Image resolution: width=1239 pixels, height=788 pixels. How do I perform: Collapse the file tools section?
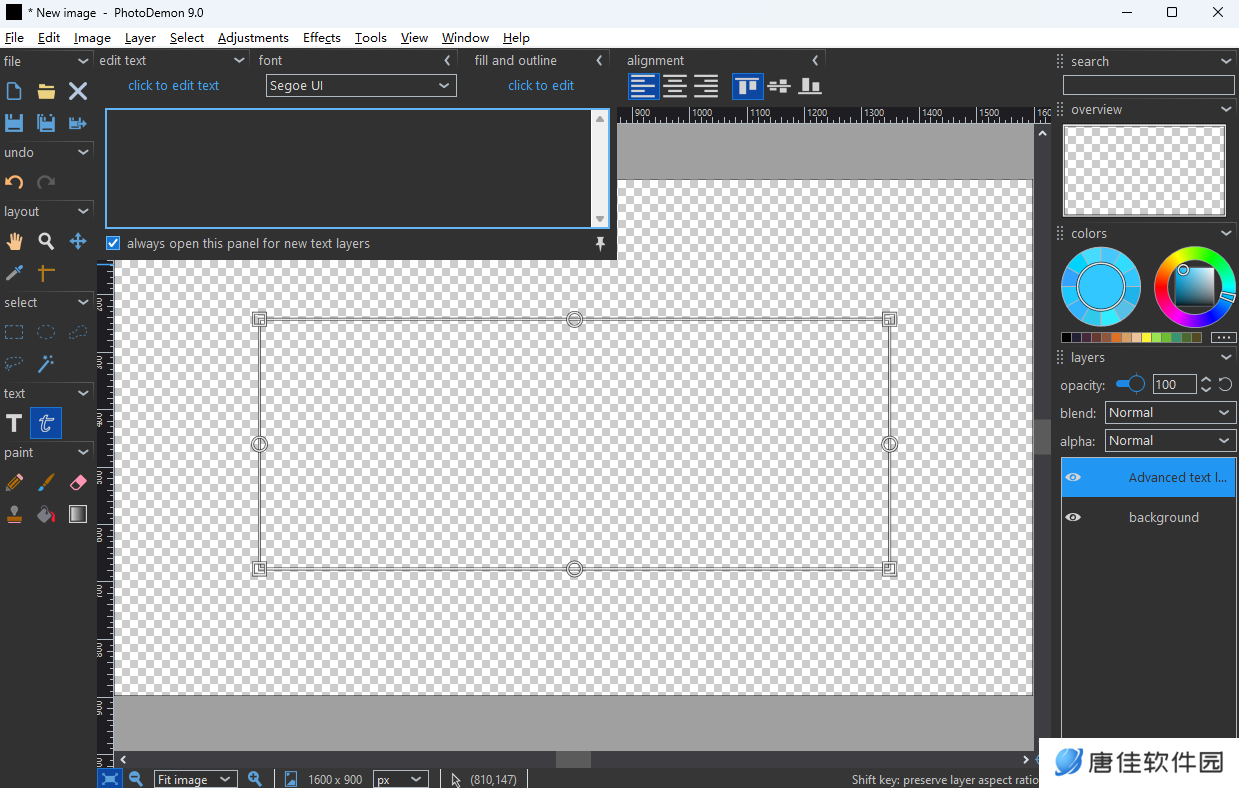83,62
